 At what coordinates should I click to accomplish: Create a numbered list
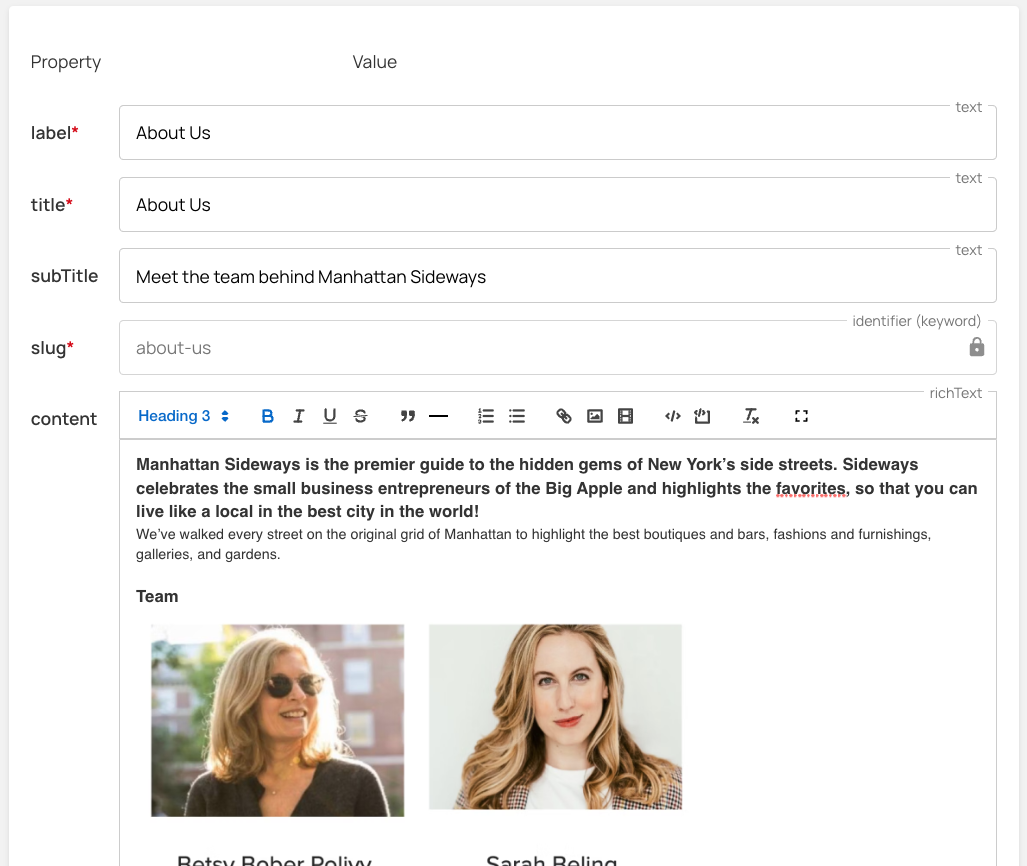click(x=486, y=417)
